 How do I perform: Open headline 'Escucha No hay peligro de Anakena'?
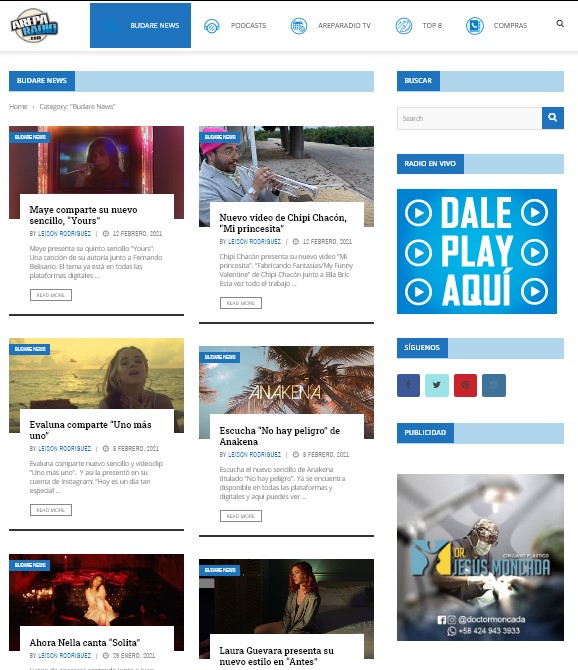tap(280, 436)
